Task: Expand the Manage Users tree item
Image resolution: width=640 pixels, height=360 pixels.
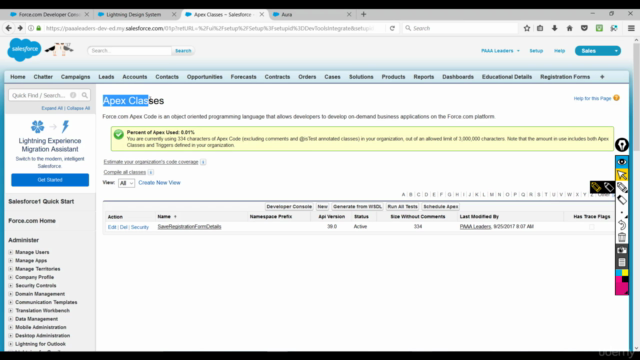Action: tap(11, 252)
